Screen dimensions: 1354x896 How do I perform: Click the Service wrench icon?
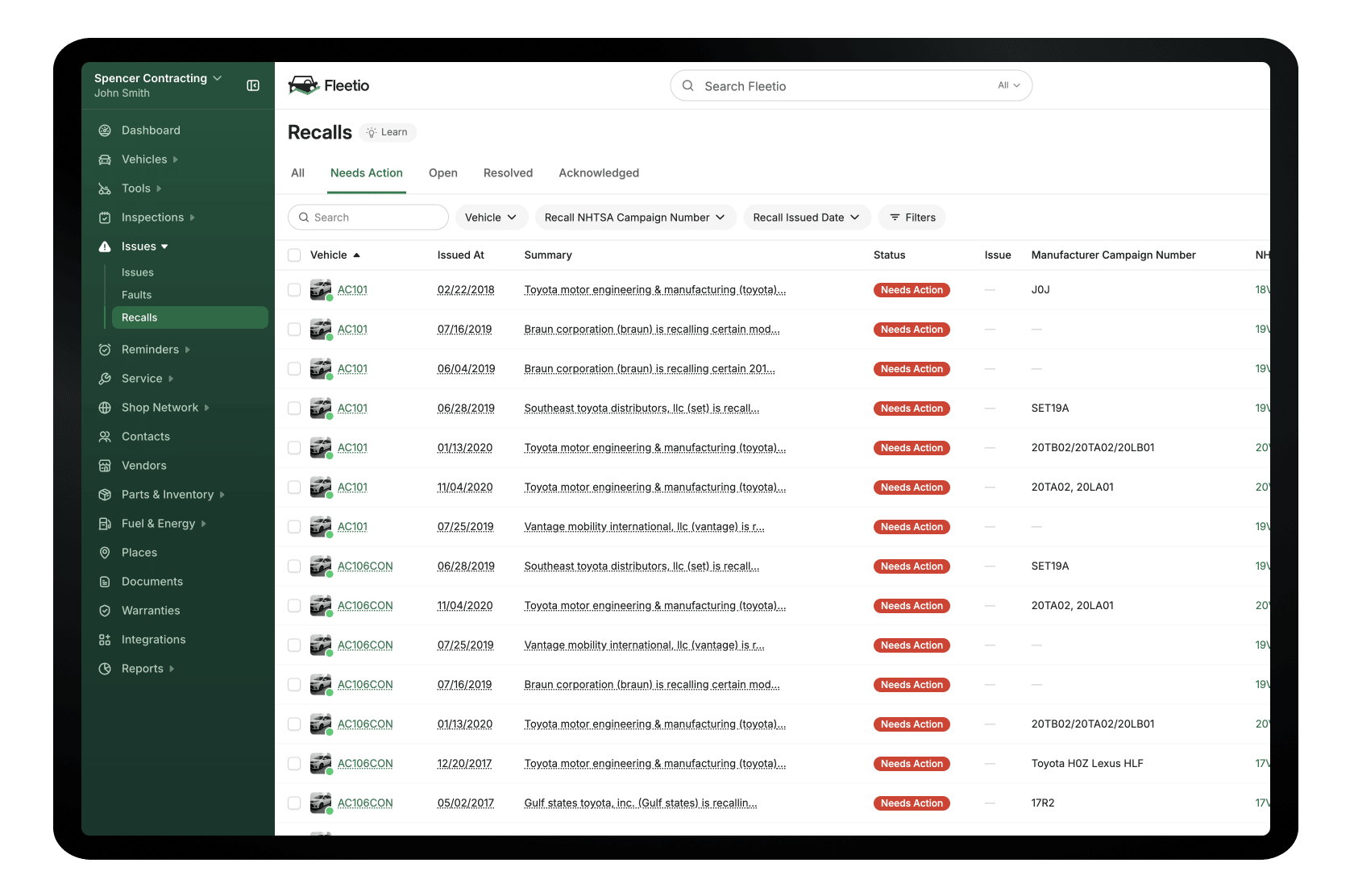click(x=105, y=379)
